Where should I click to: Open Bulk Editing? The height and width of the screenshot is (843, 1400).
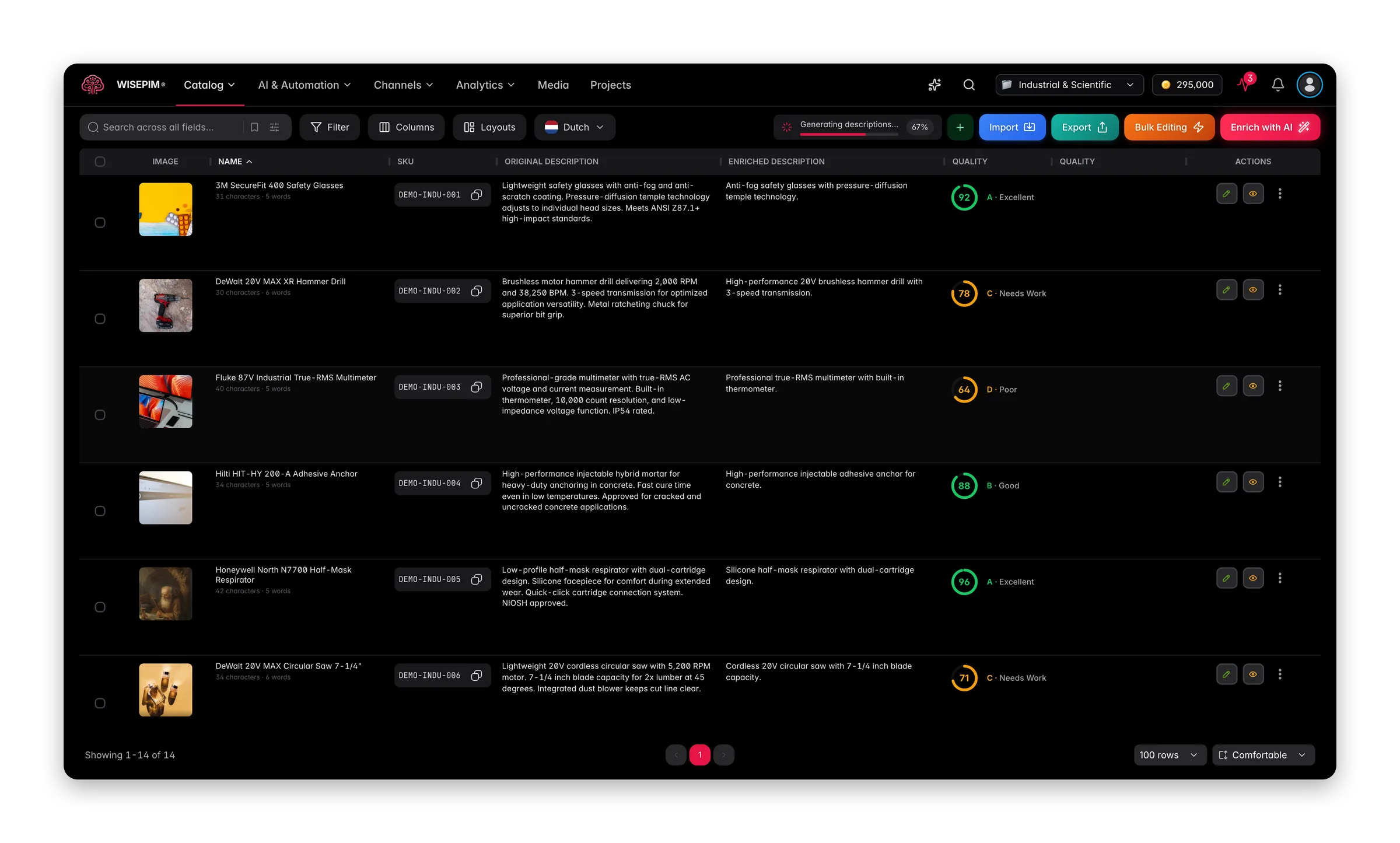1169,127
